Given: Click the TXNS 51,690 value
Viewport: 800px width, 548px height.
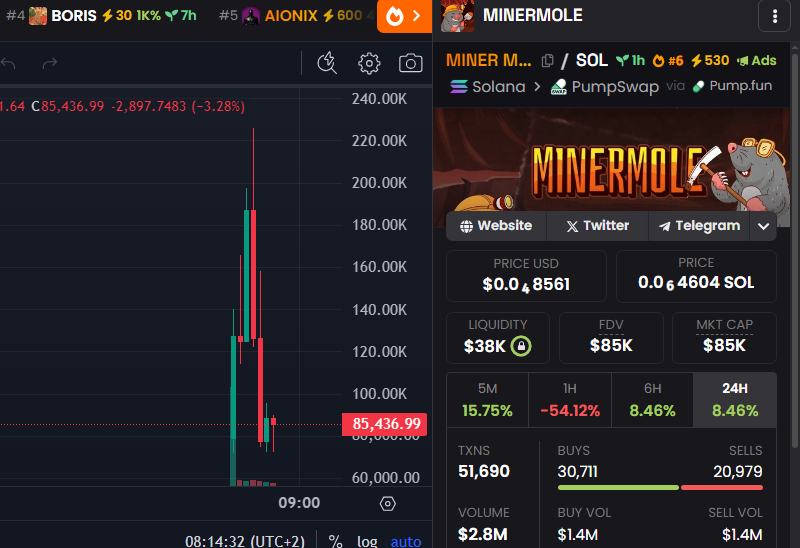Looking at the screenshot, I should click(x=484, y=471).
